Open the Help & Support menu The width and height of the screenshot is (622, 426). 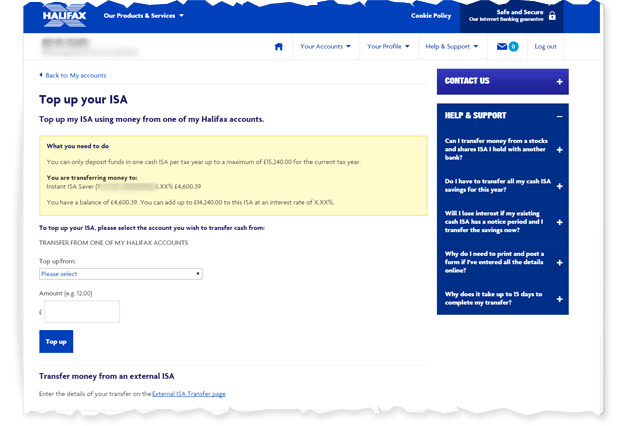coord(451,46)
